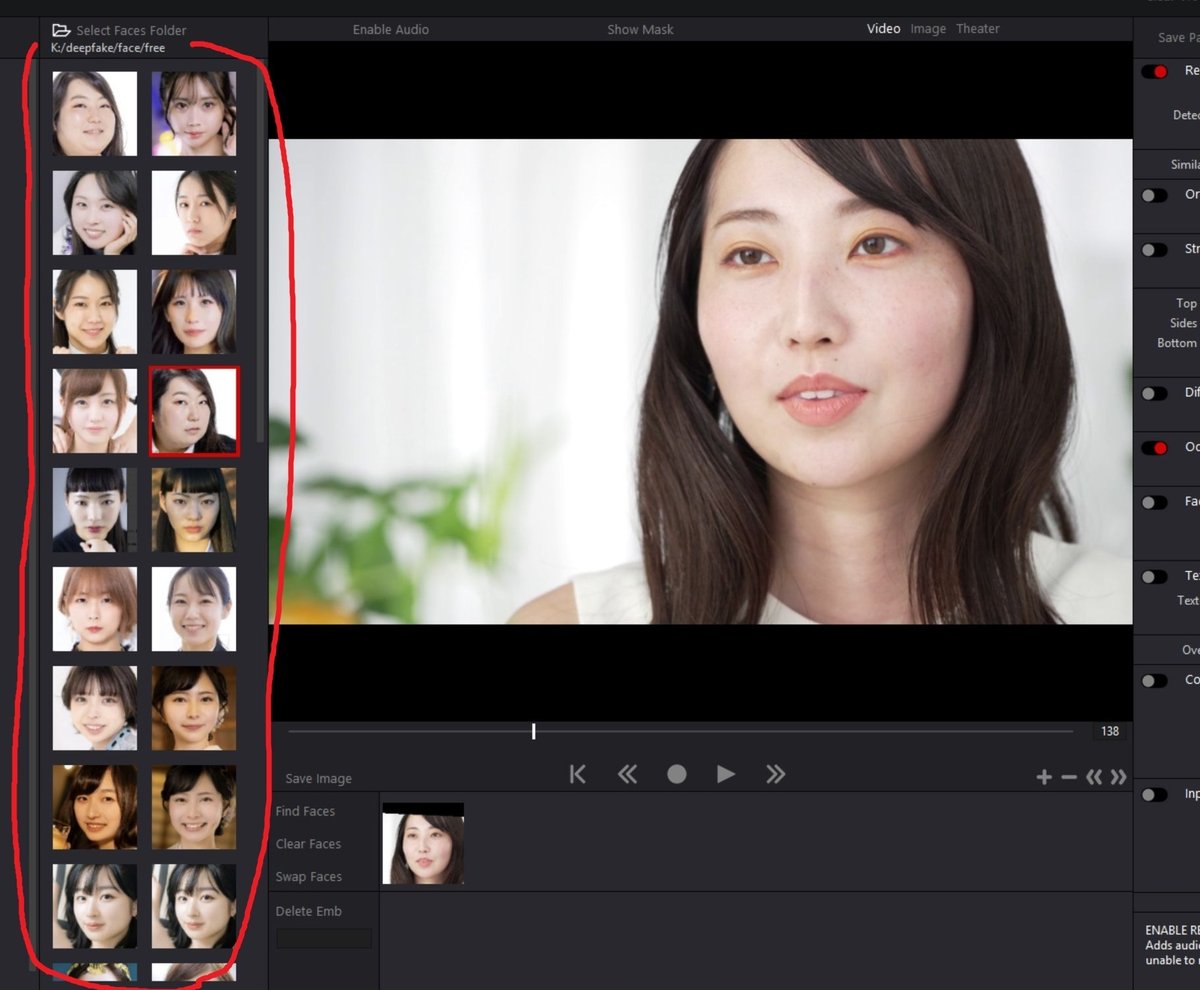The height and width of the screenshot is (990, 1200).
Task: Click the white timeline position handle
Action: click(x=533, y=731)
